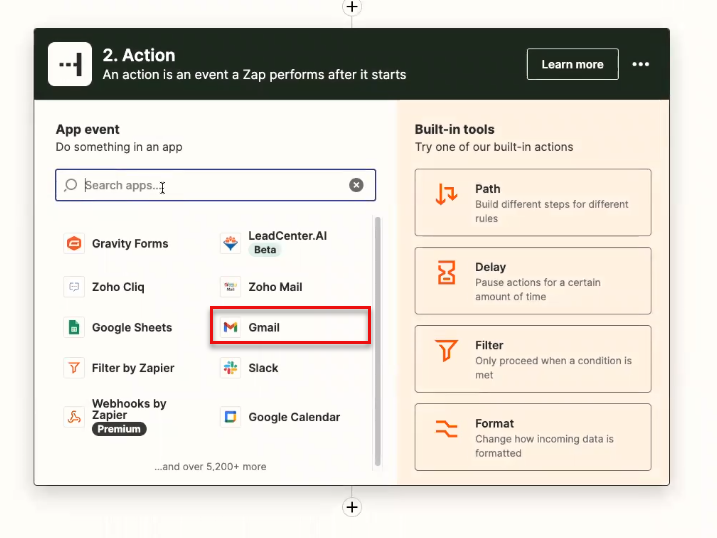Add a Path built-in tool

pos(532,203)
